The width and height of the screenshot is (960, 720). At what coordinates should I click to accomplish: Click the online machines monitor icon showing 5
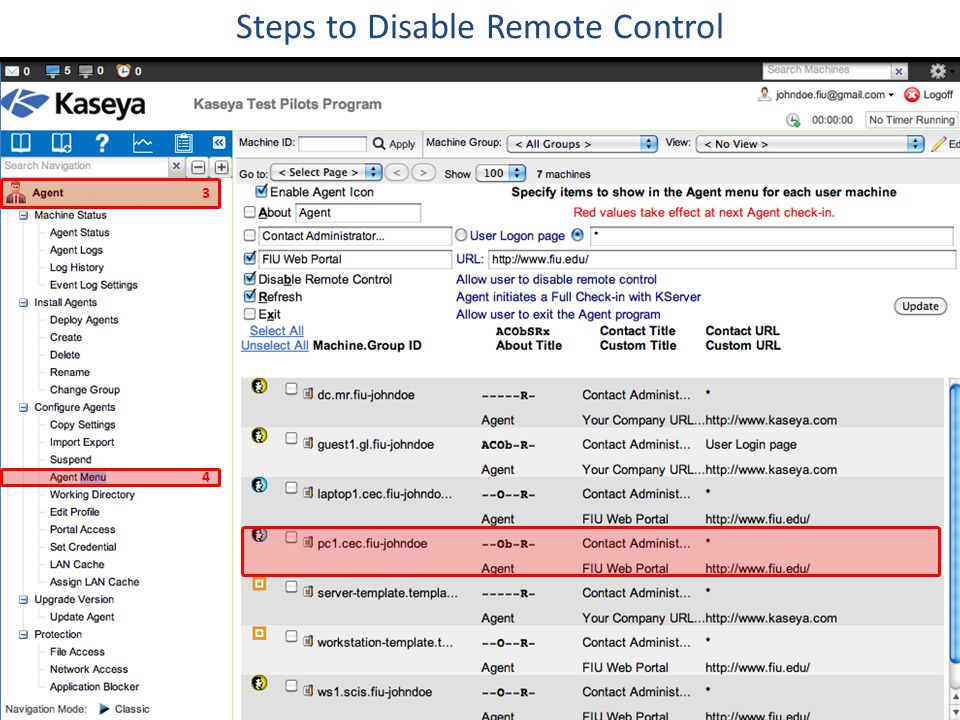click(x=53, y=71)
